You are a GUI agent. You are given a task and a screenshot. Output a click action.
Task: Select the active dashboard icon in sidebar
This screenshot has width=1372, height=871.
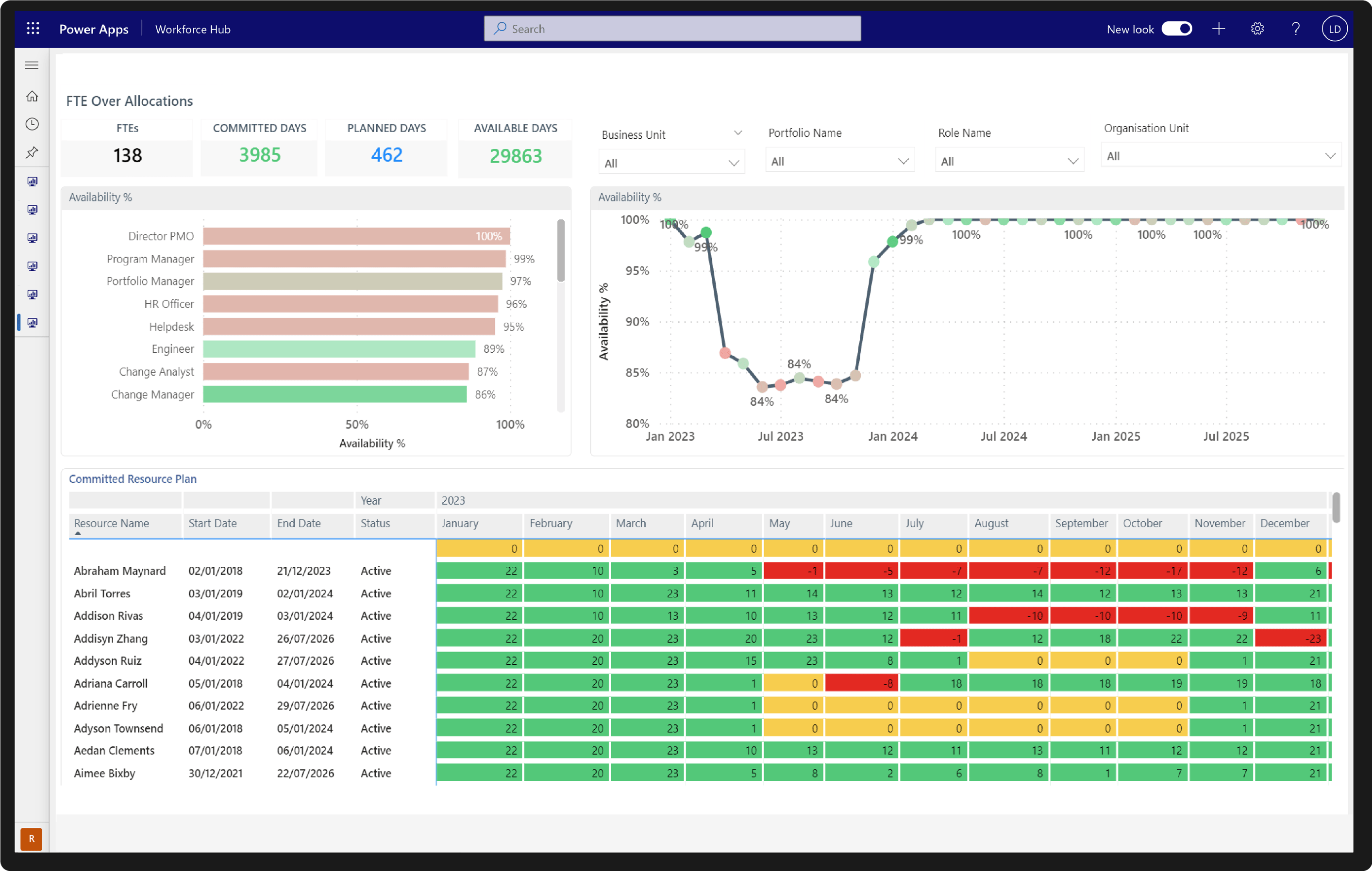(x=33, y=322)
